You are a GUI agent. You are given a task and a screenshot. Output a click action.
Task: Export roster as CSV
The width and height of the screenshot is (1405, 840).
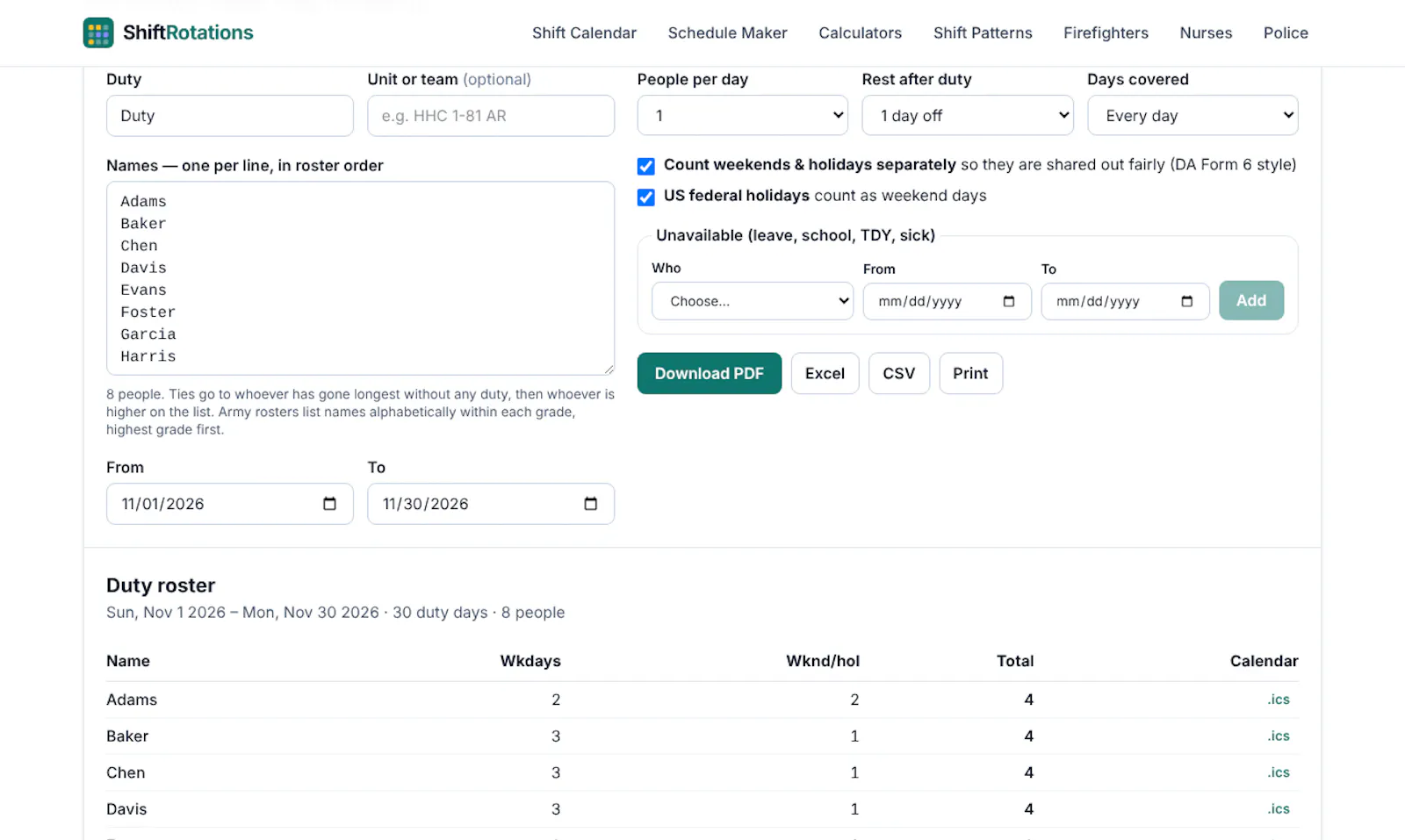click(x=899, y=373)
